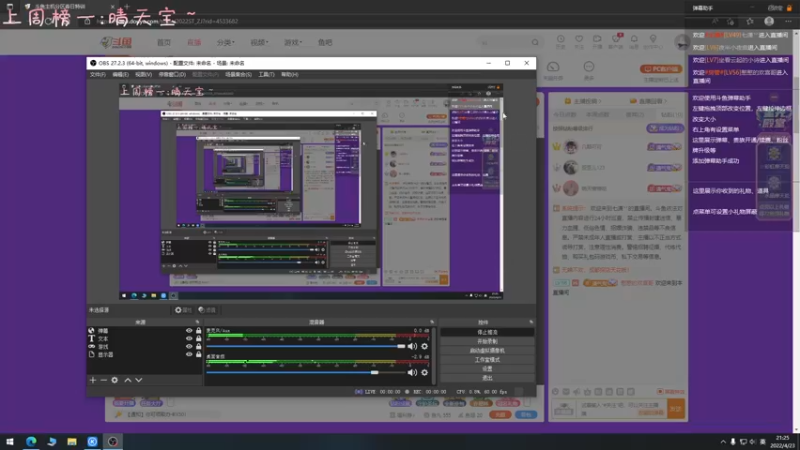Click 退出 exit button in OBS controls
Viewport: 800px width, 450px height.
[487, 378]
